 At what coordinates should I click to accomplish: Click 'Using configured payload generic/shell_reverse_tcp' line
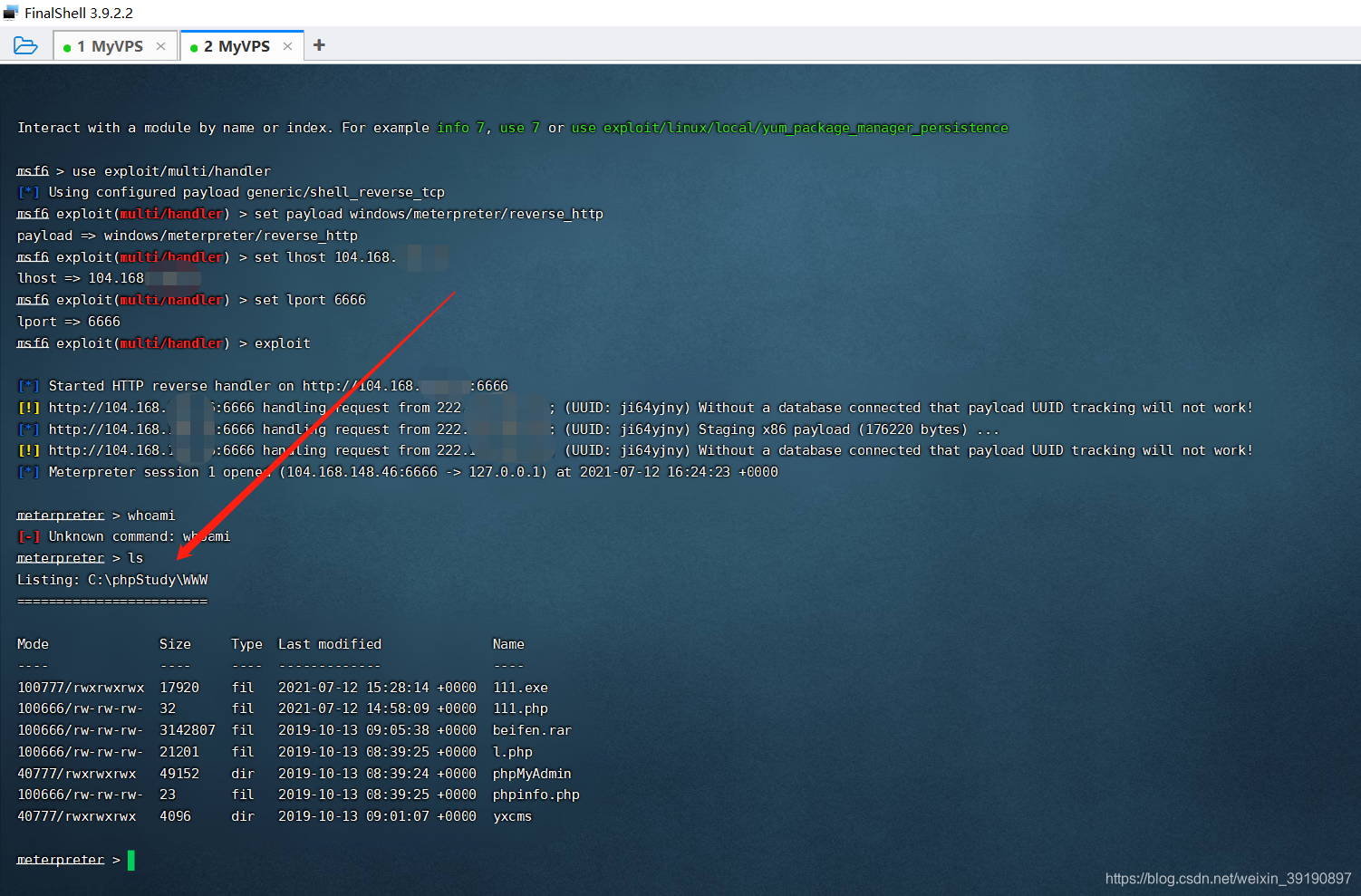click(231, 192)
